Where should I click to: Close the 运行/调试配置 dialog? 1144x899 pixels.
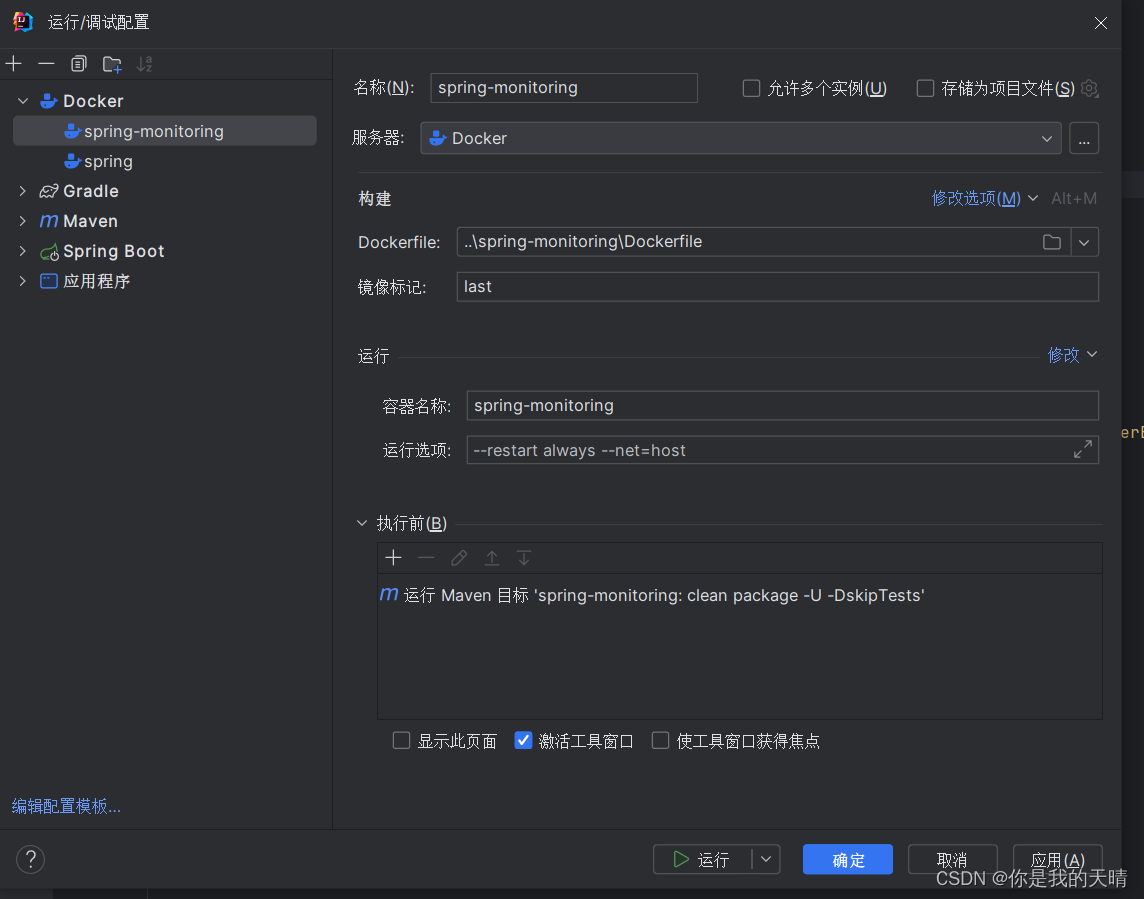(1101, 23)
